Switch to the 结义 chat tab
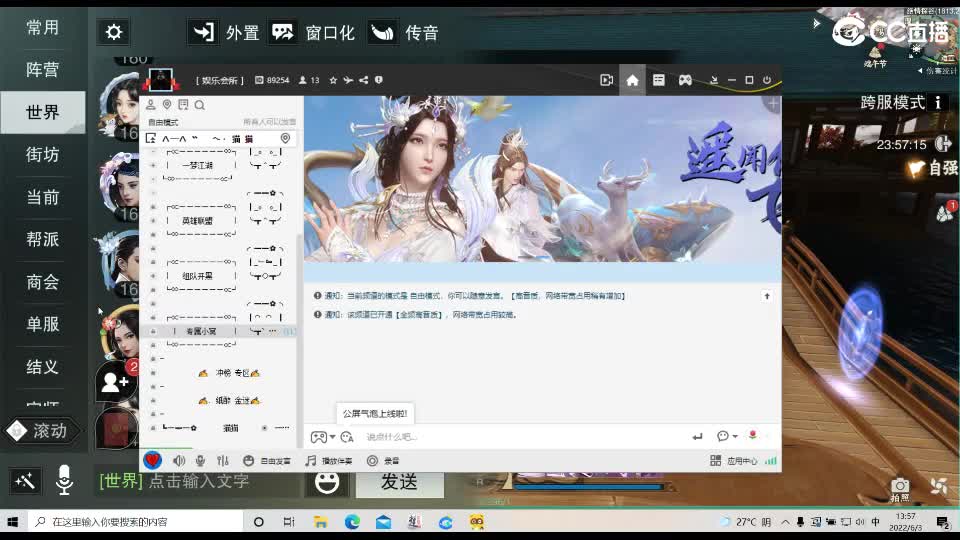This screenshot has height=540, width=960. [42, 367]
